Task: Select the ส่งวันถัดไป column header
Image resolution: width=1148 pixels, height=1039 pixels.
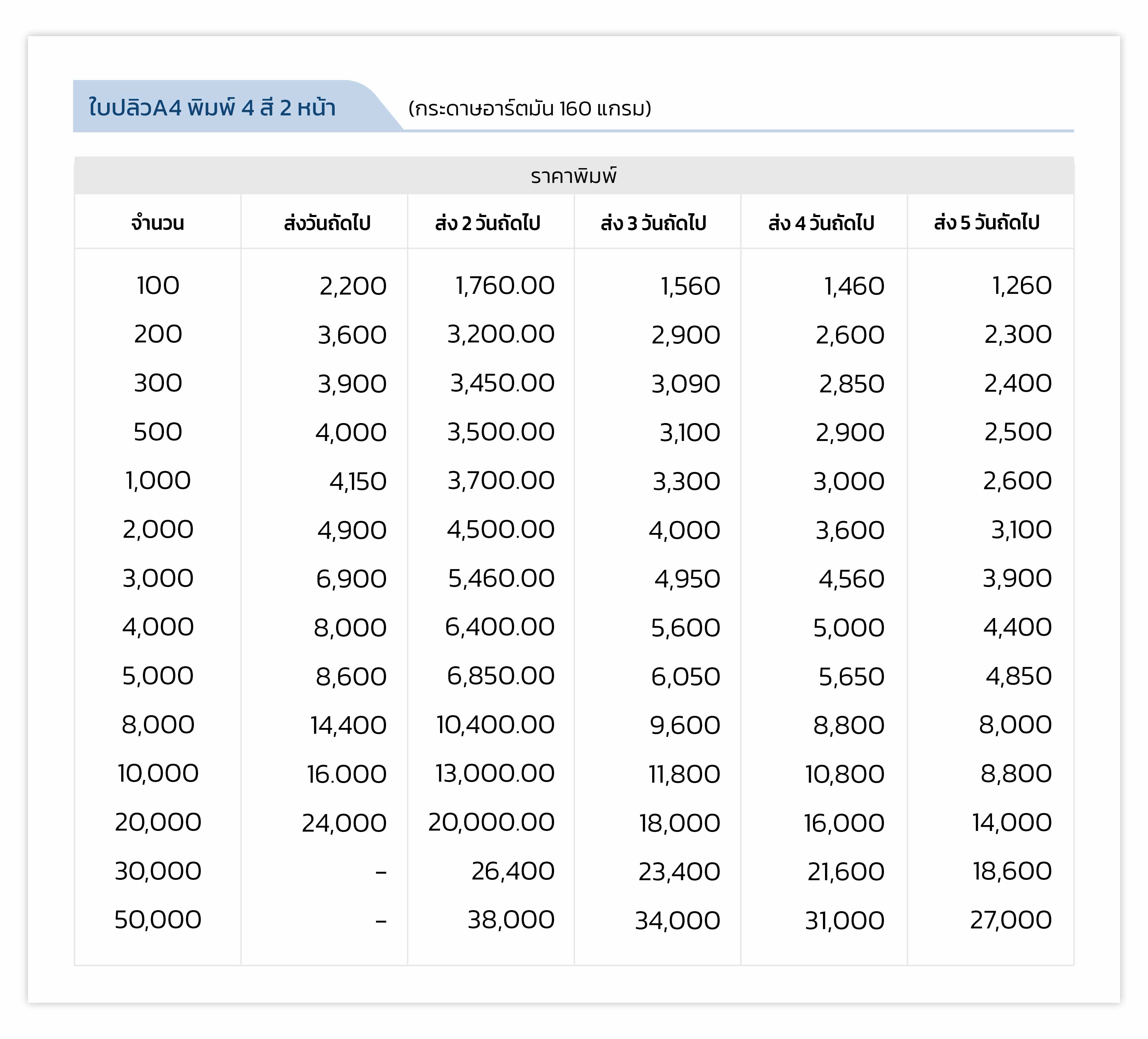Action: (327, 223)
